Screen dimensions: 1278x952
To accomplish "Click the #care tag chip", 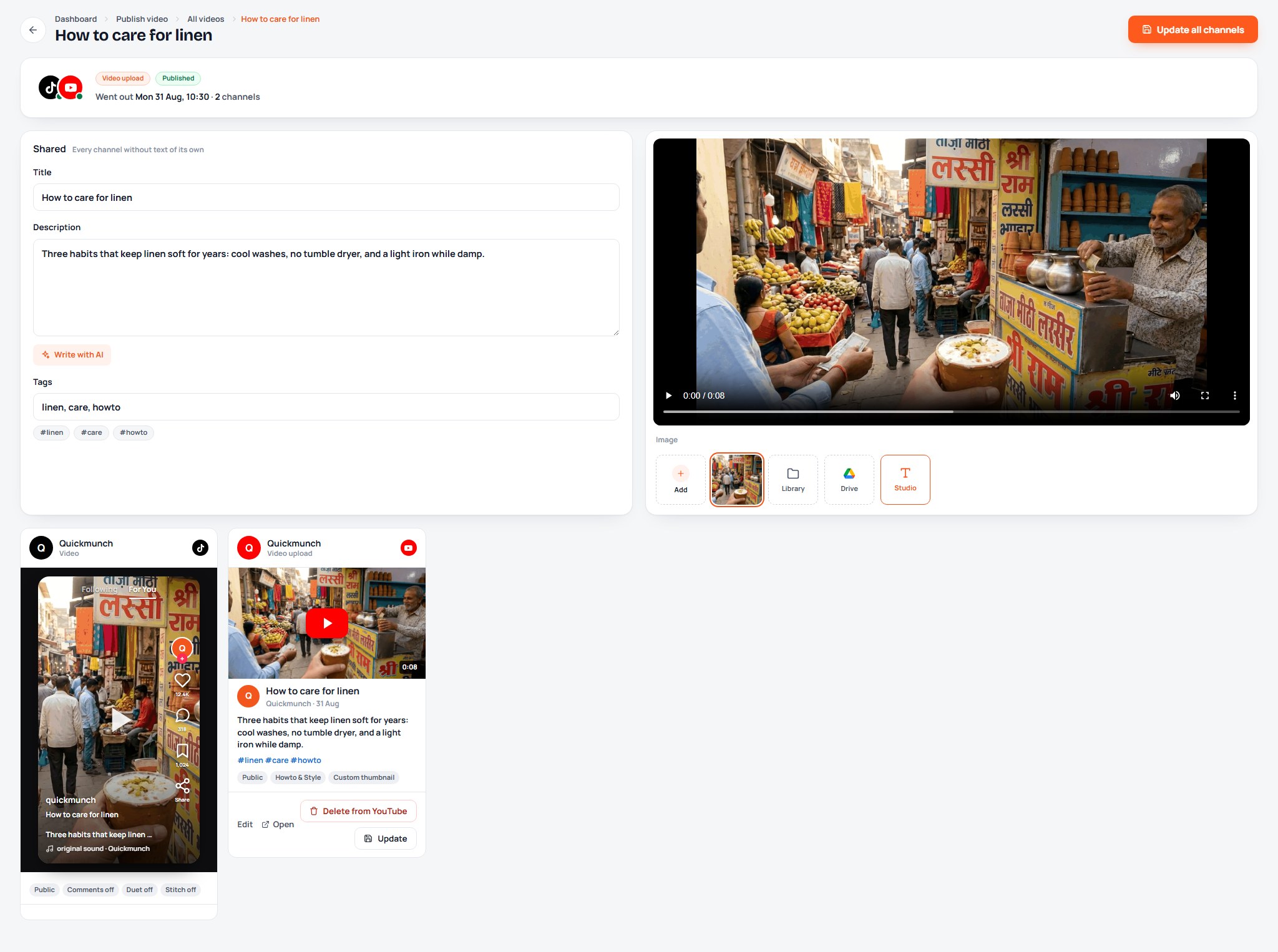I will click(x=91, y=432).
